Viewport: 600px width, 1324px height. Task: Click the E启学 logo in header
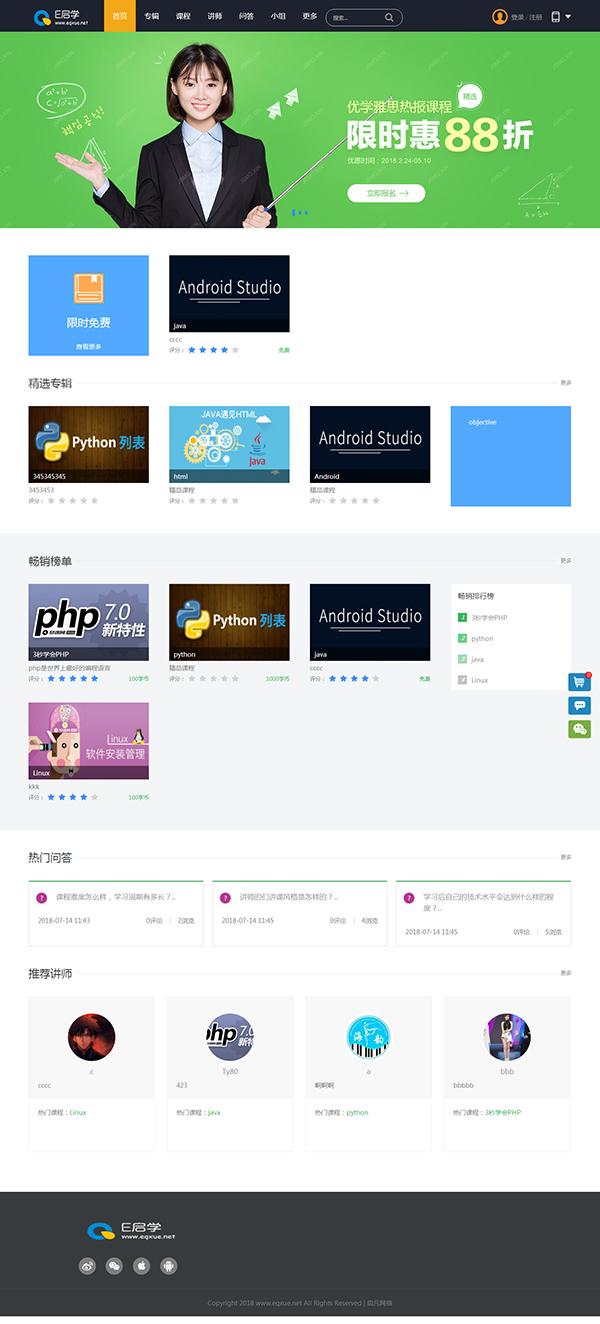click(61, 16)
